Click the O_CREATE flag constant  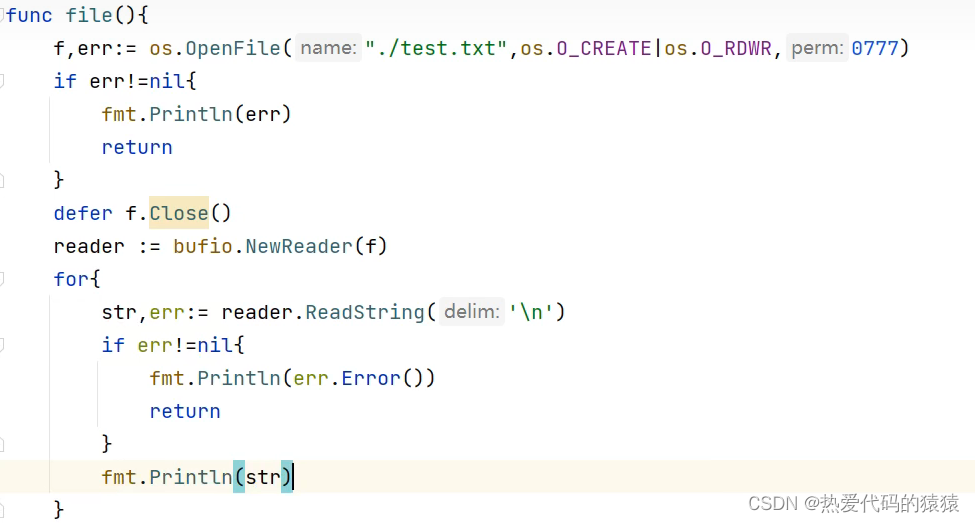[603, 48]
